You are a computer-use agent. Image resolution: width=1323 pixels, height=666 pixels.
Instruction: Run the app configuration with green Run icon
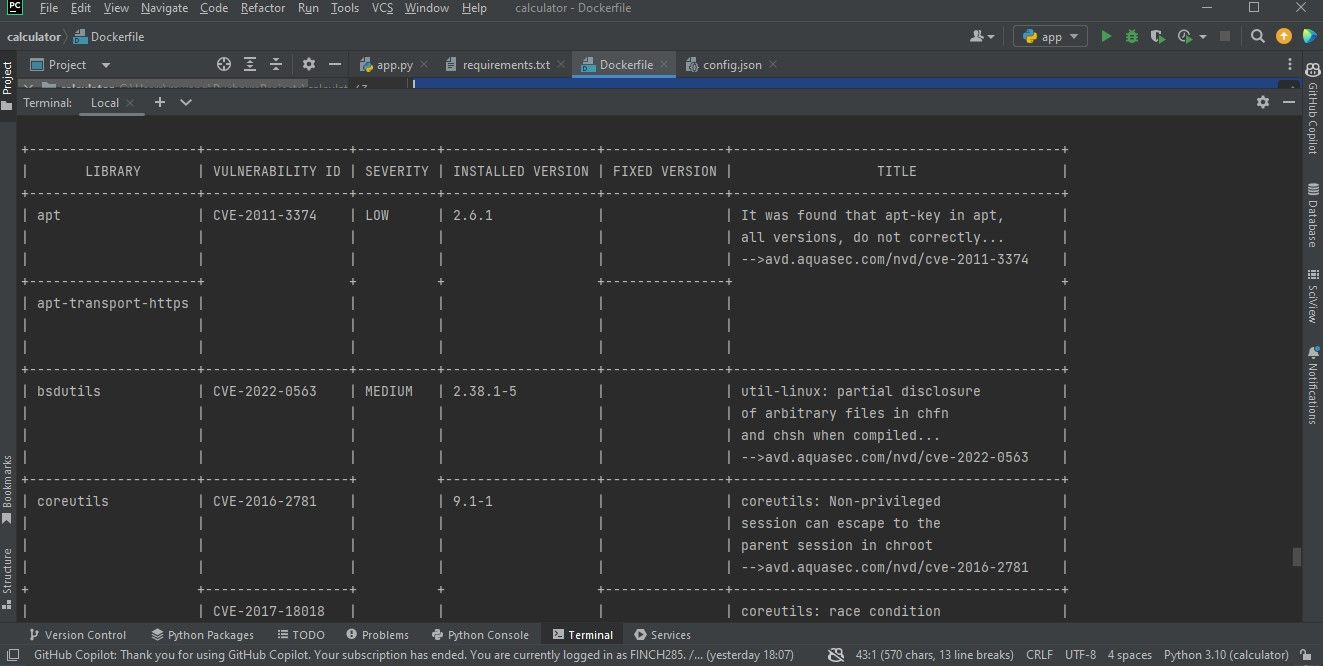click(1106, 35)
